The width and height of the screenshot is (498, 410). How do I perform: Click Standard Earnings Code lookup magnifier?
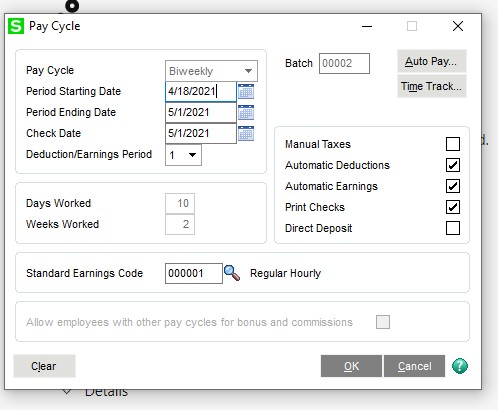pyautogui.click(x=232, y=273)
